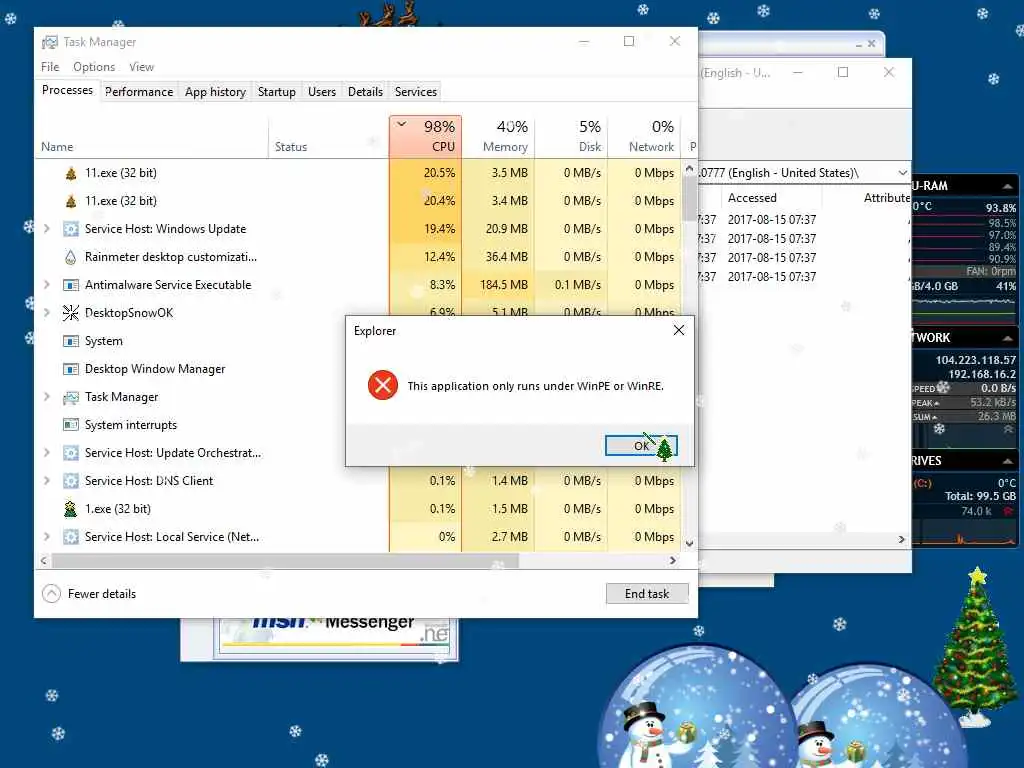
Task: Open the View menu in Task Manager
Action: pos(141,67)
